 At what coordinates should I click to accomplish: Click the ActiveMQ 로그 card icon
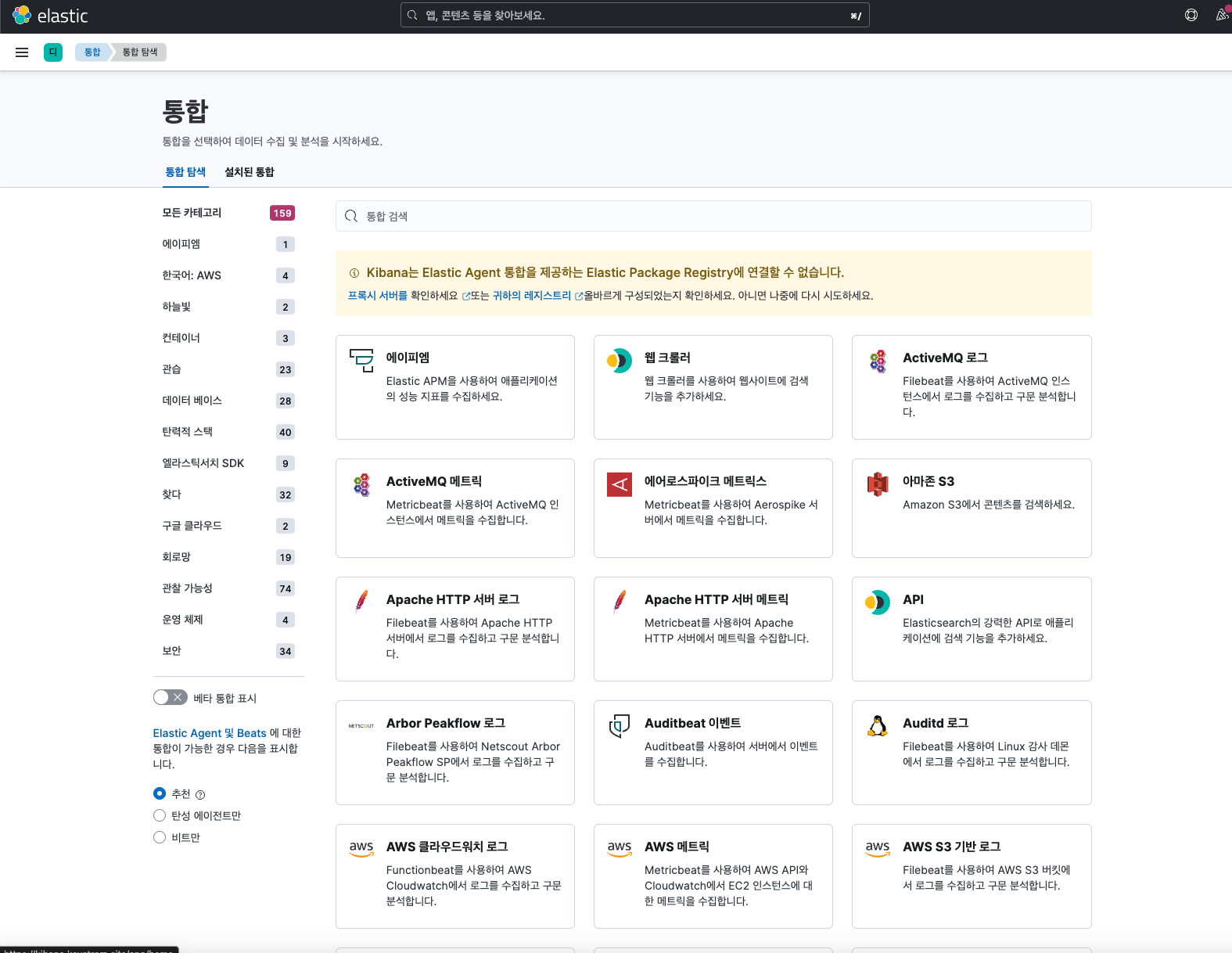click(878, 361)
